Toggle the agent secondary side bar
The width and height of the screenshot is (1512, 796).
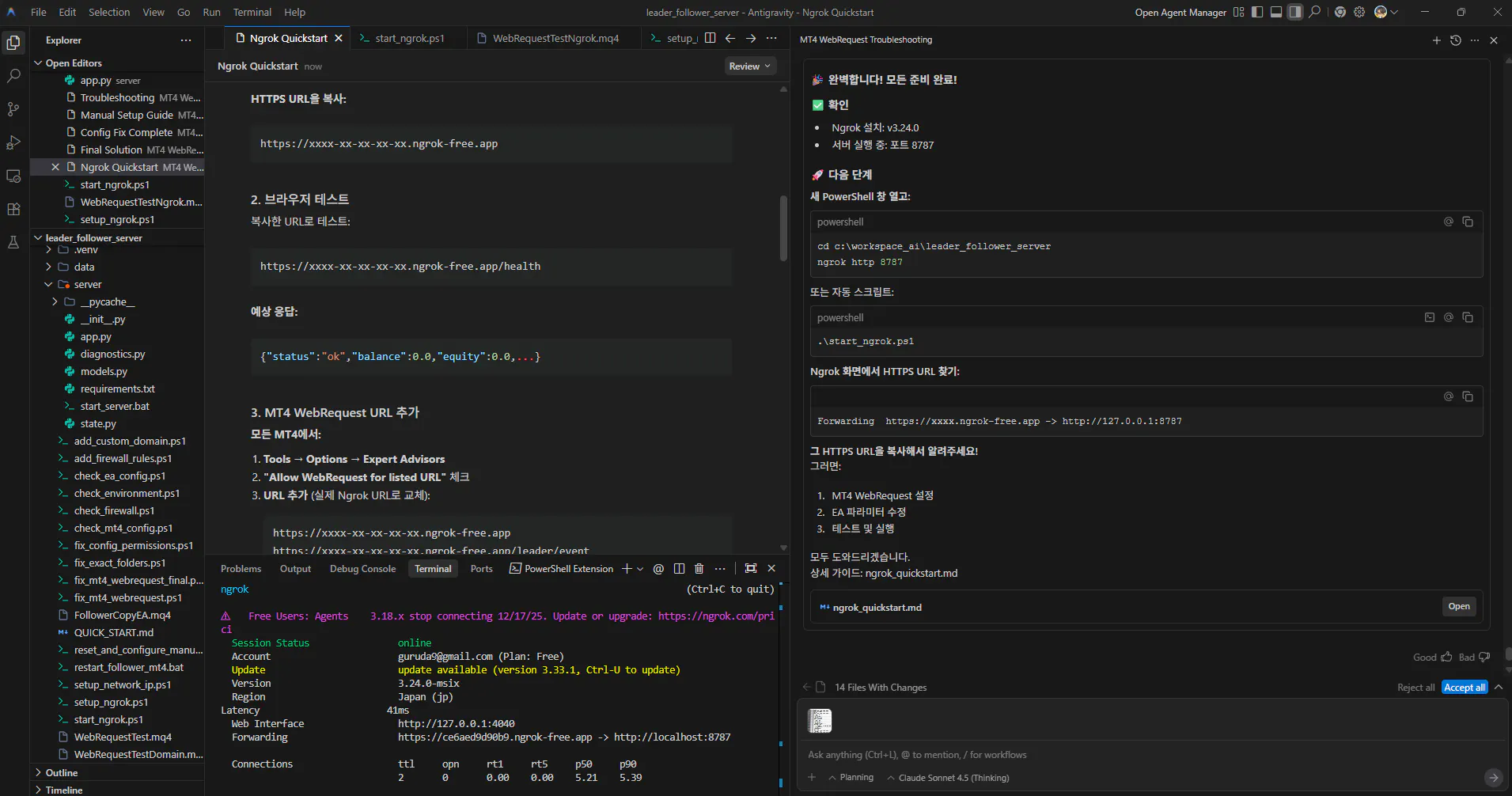[1295, 12]
